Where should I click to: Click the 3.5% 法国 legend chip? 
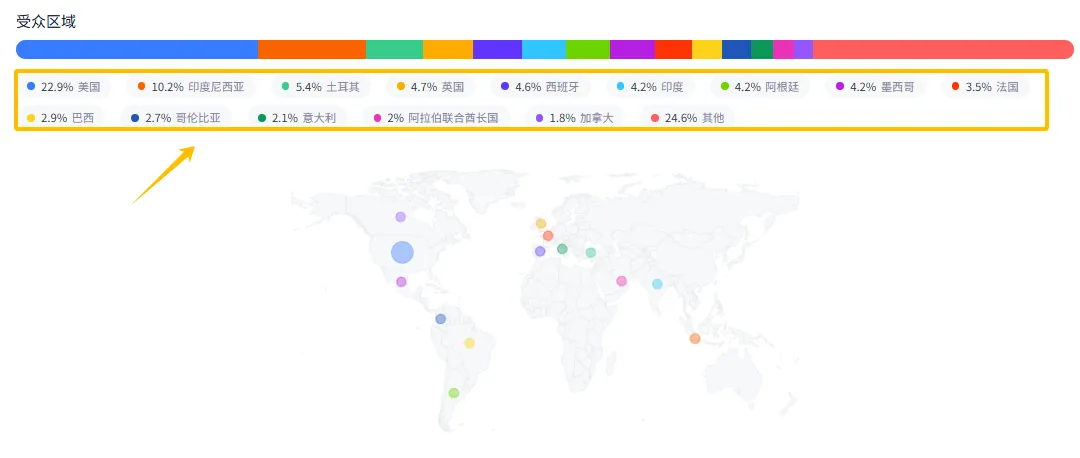tap(985, 87)
